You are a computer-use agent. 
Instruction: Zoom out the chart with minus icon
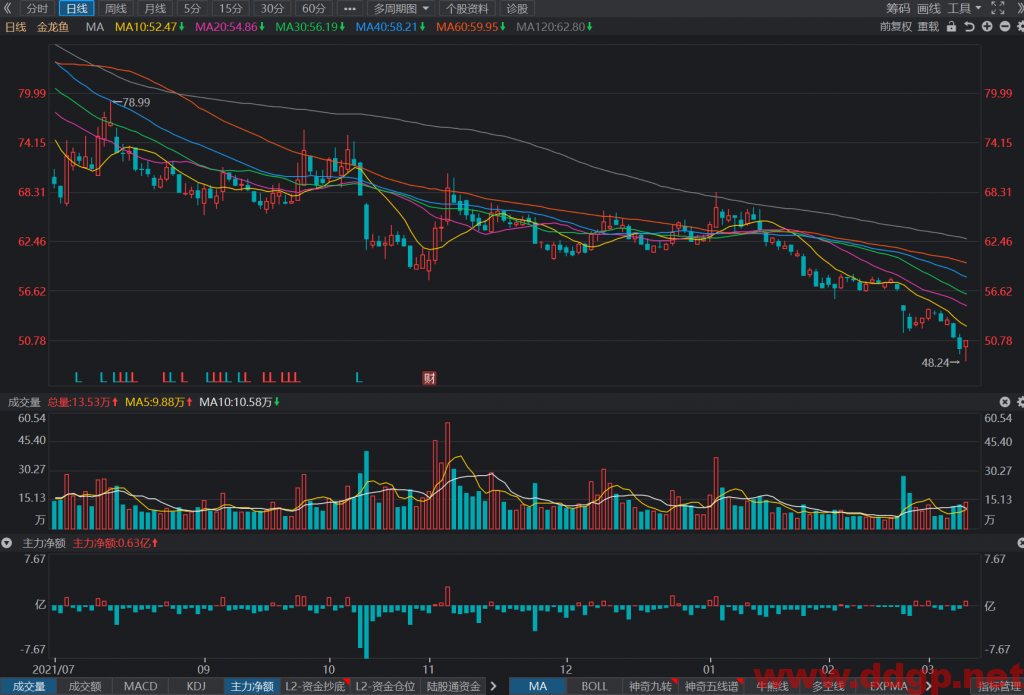coord(1004,27)
